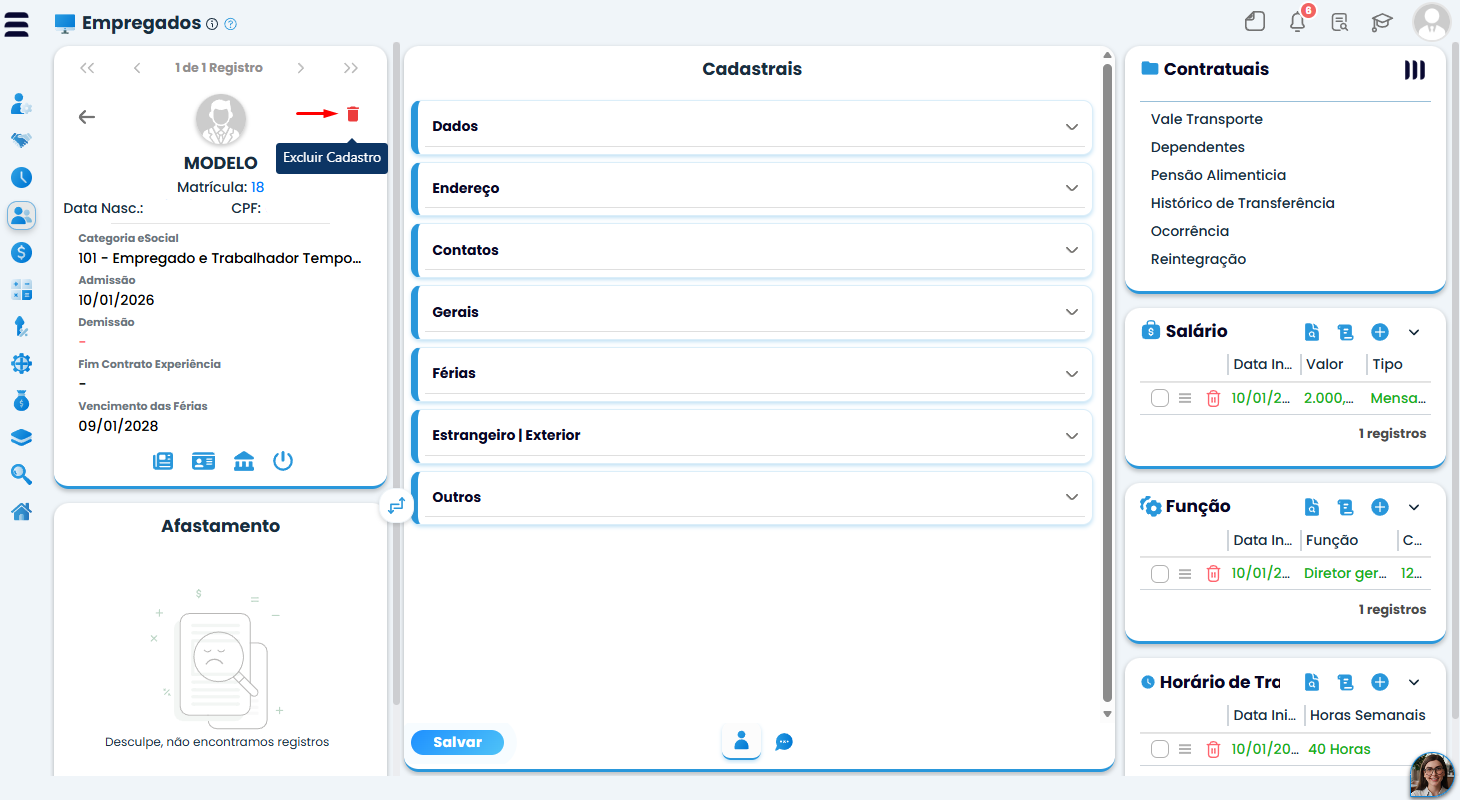Open the hamburger main menu icon
Viewport: 1460px width, 800px height.
coord(17,24)
